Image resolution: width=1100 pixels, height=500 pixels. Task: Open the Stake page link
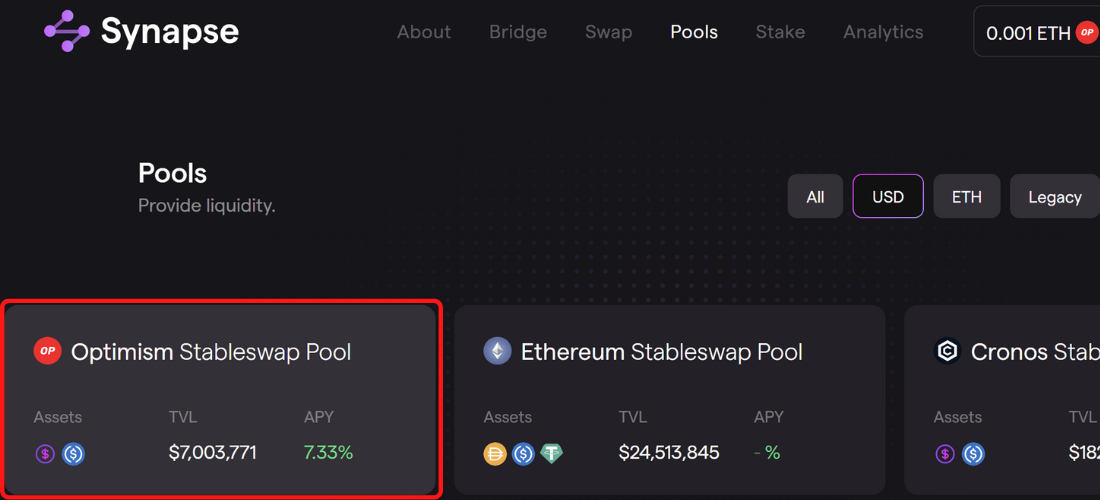(x=780, y=32)
